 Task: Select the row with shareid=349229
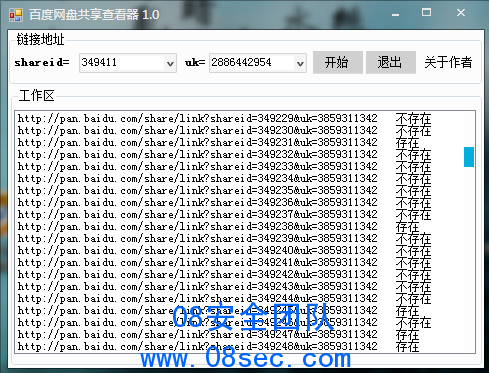(224, 119)
